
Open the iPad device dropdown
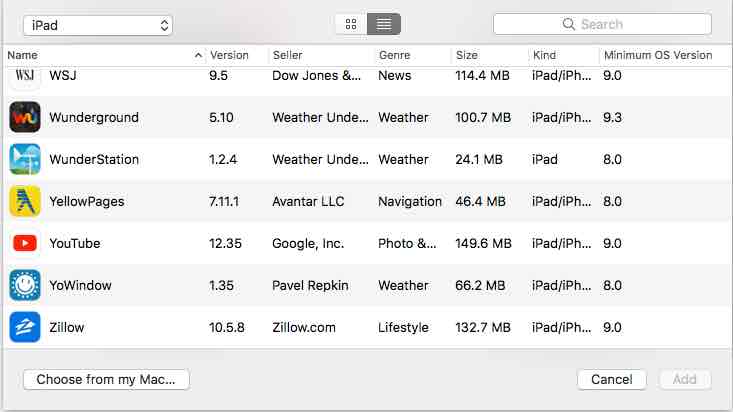coord(98,25)
